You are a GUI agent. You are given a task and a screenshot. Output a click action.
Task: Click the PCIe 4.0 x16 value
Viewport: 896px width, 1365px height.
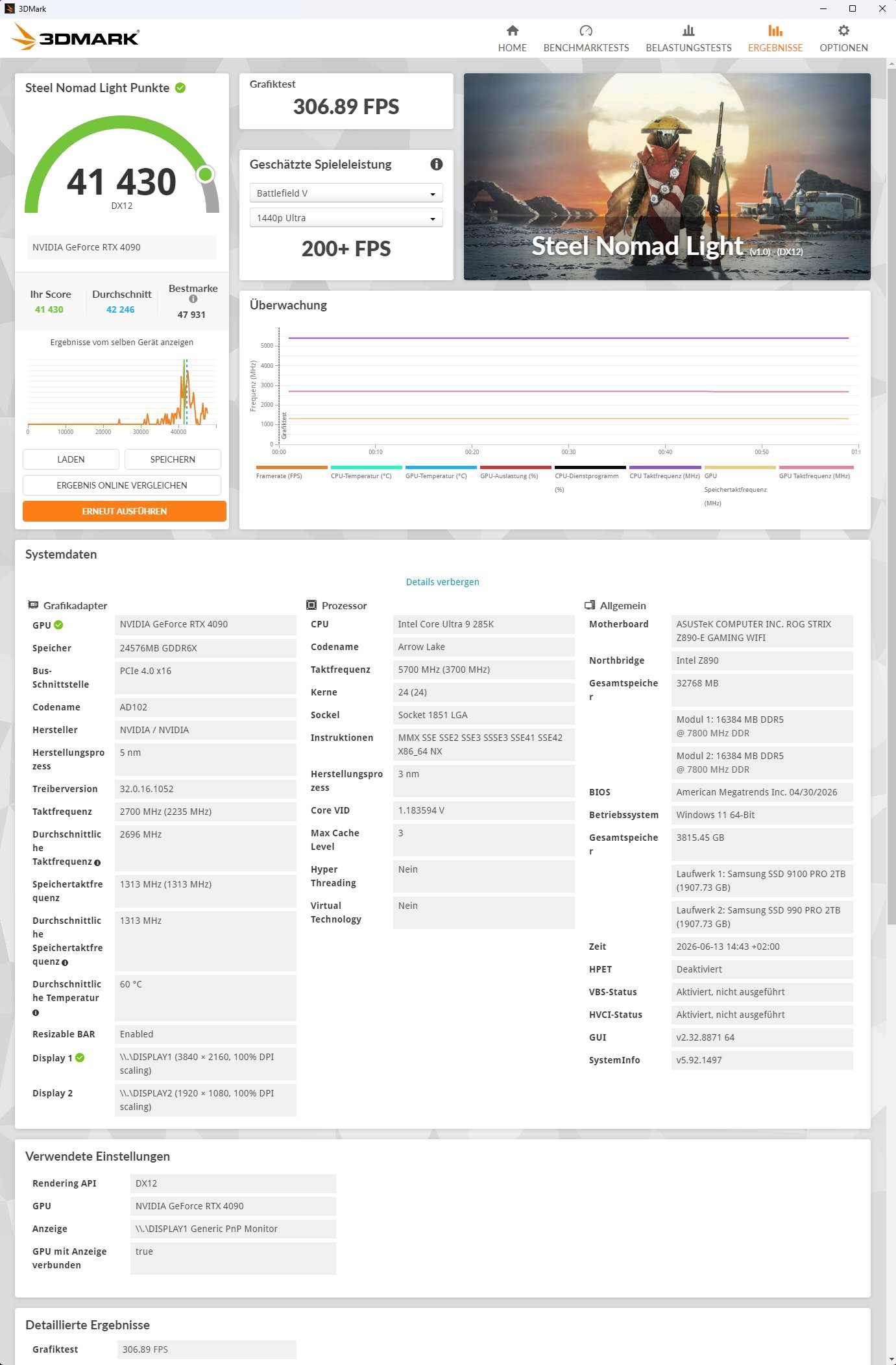(x=206, y=678)
